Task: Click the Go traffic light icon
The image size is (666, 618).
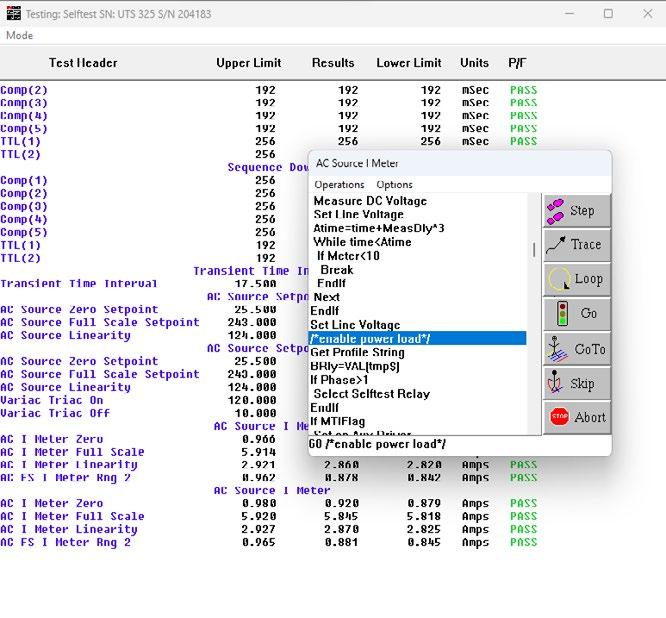Action: pyautogui.click(x=562, y=313)
